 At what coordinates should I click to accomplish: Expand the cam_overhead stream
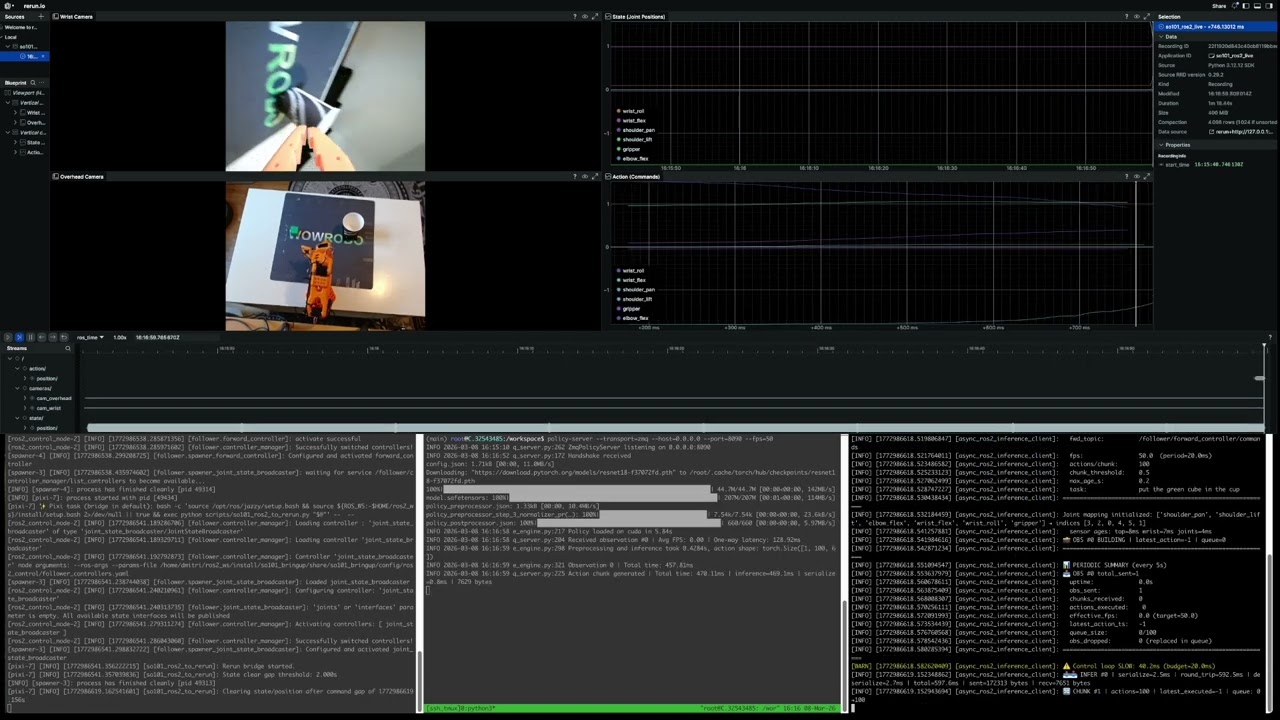click(x=25, y=398)
